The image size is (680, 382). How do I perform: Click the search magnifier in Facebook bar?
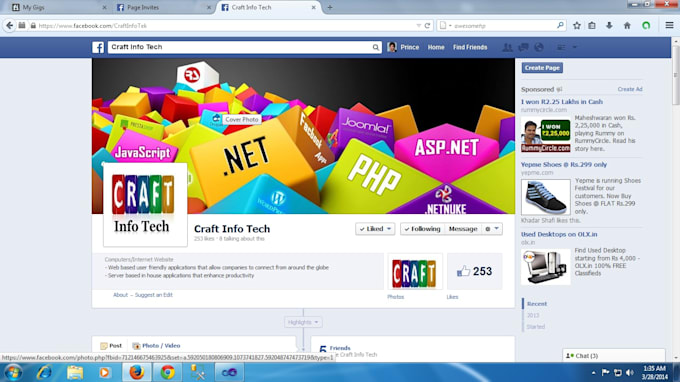pos(376,47)
